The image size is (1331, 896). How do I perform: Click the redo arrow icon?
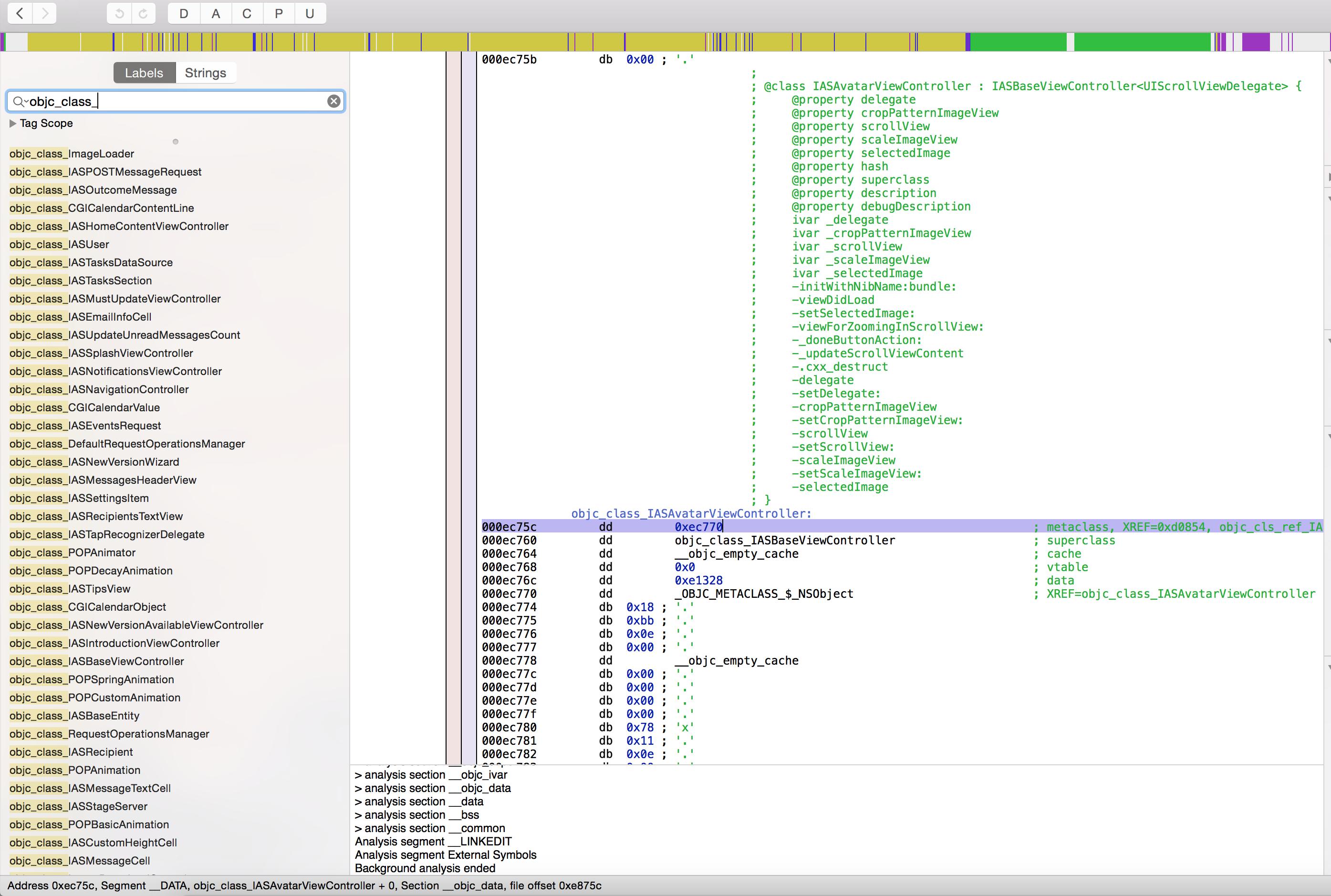coord(144,13)
